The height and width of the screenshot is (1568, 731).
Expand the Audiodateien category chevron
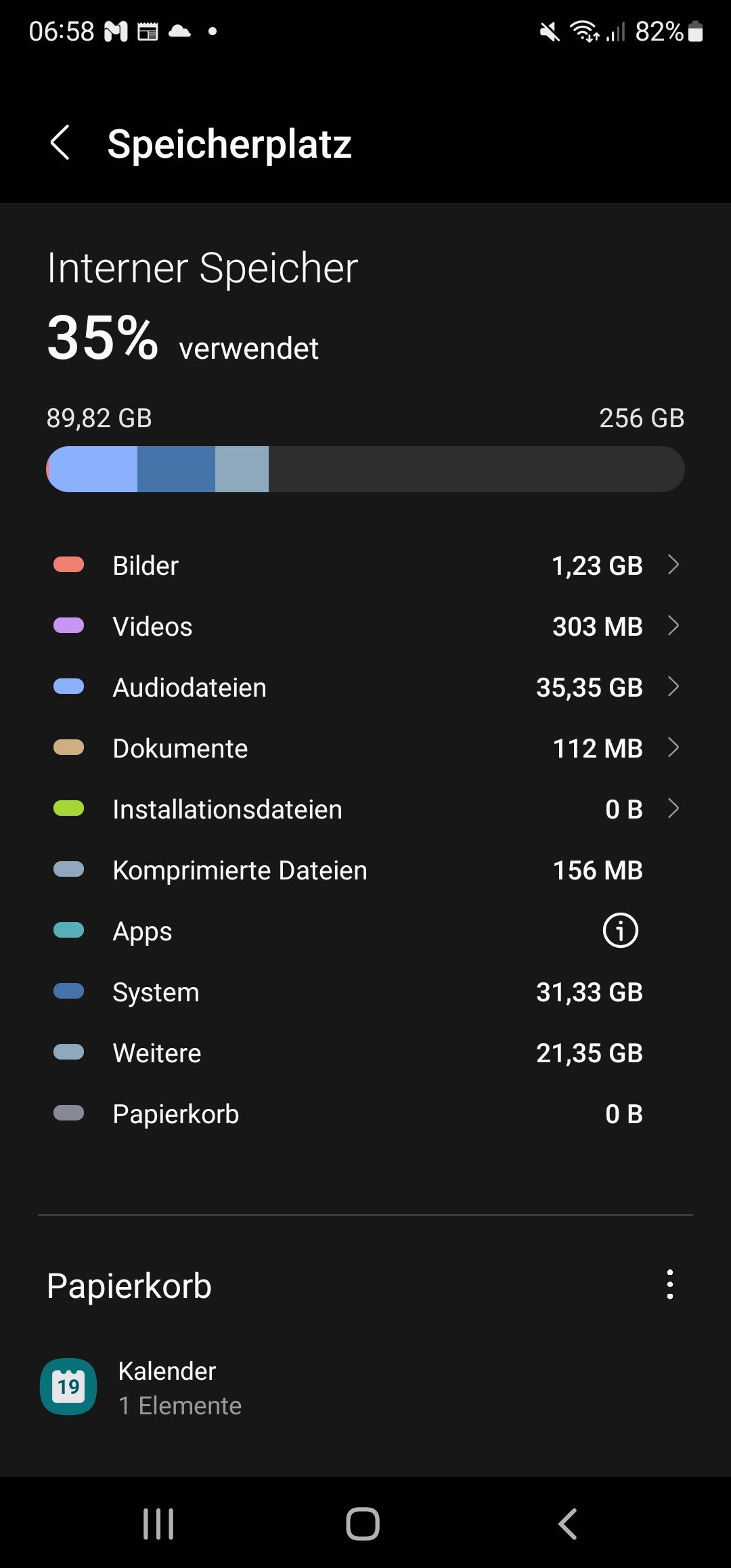point(673,687)
